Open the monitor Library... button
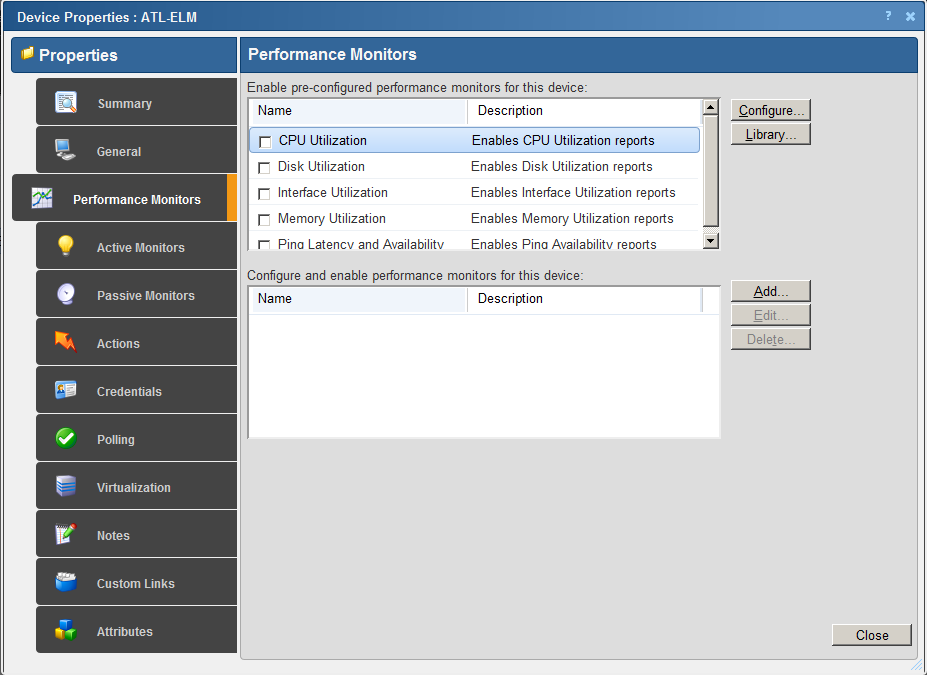This screenshot has height=675, width=927. 770,134
